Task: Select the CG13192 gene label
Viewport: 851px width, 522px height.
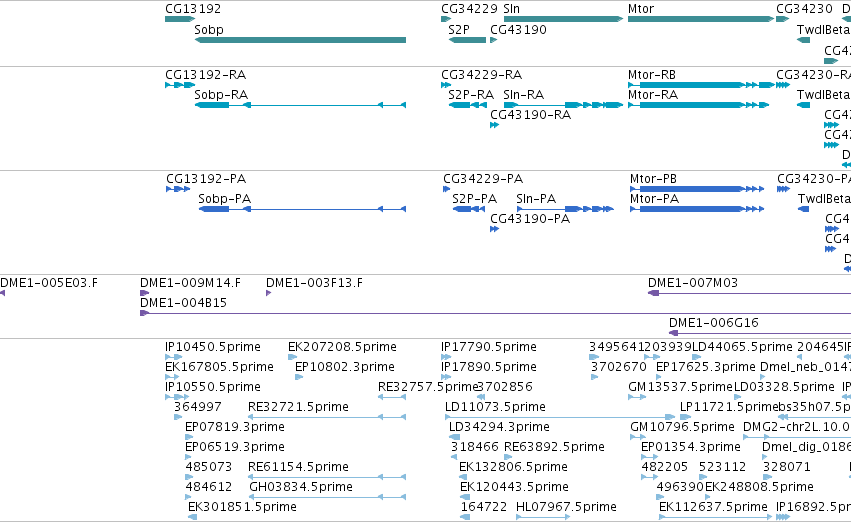Action: pyautogui.click(x=193, y=9)
